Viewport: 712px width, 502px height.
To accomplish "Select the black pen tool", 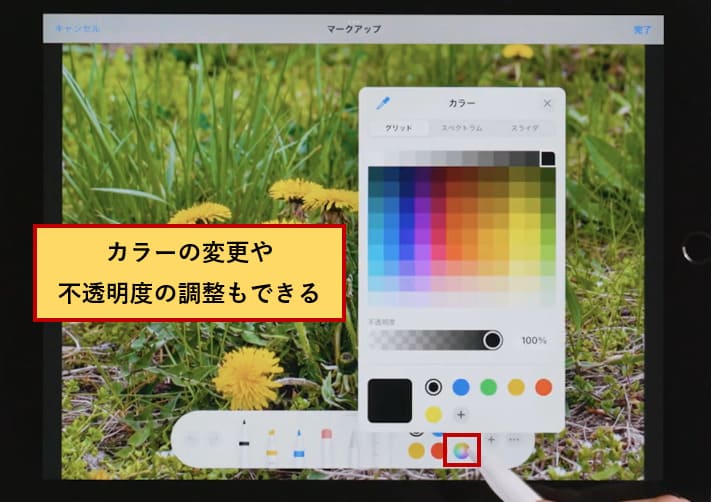I will point(244,443).
